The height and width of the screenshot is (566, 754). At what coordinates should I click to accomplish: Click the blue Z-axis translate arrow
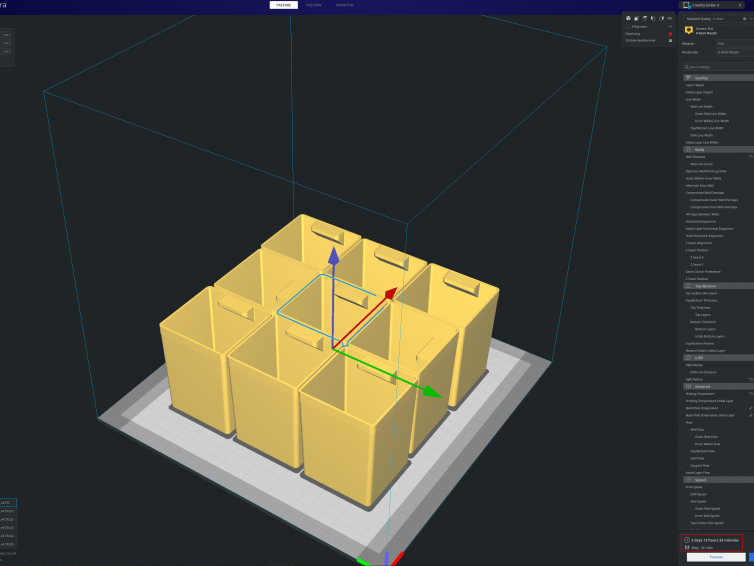[x=333, y=256]
